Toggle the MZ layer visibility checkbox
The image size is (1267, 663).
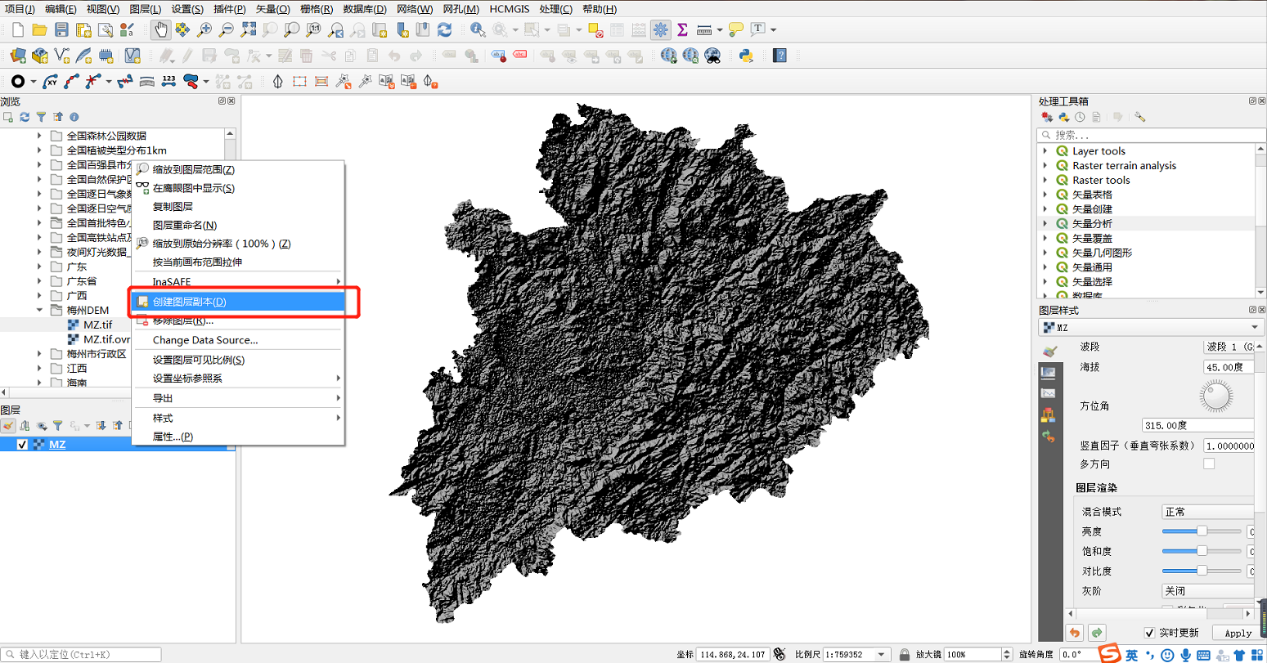pos(22,445)
